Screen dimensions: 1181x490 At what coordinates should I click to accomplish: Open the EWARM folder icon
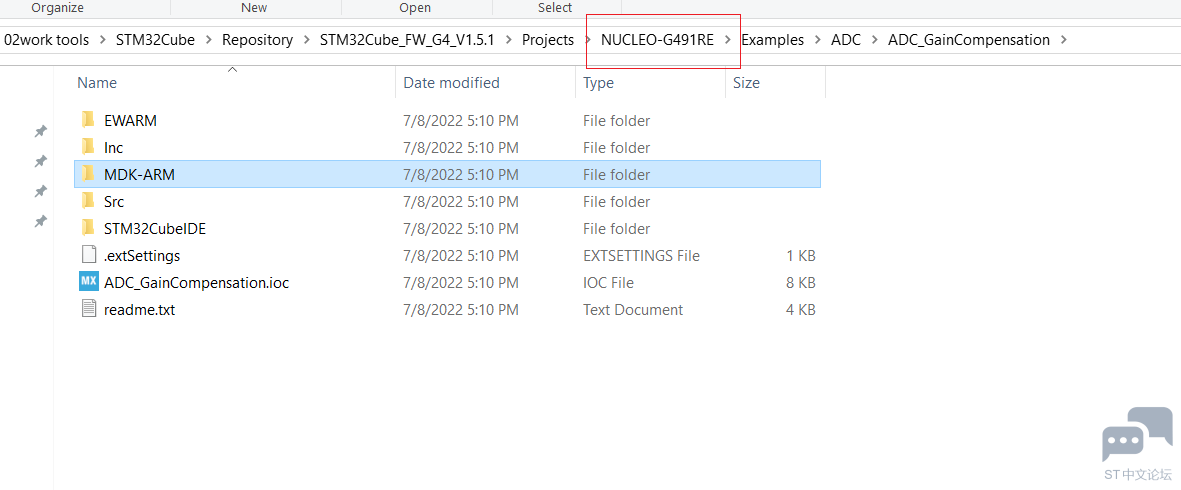point(89,120)
